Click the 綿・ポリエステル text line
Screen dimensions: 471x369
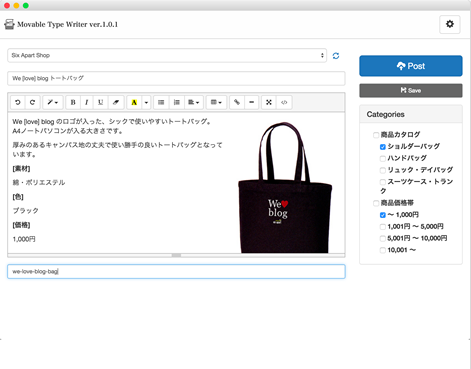coord(39,183)
